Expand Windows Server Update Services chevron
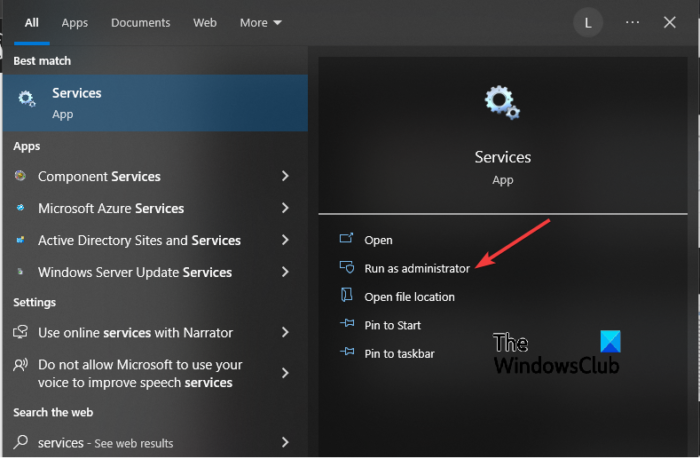Viewport: 700px width, 460px height. tap(285, 272)
